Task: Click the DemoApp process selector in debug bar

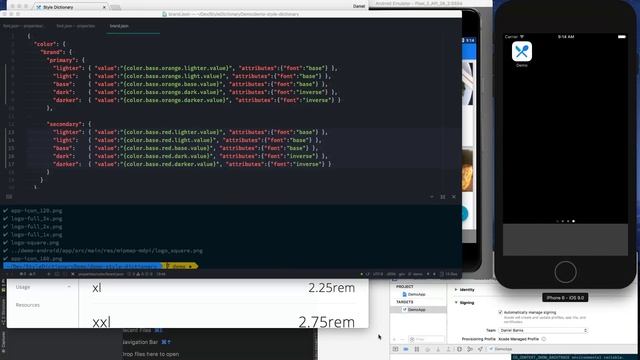Action: (500, 349)
